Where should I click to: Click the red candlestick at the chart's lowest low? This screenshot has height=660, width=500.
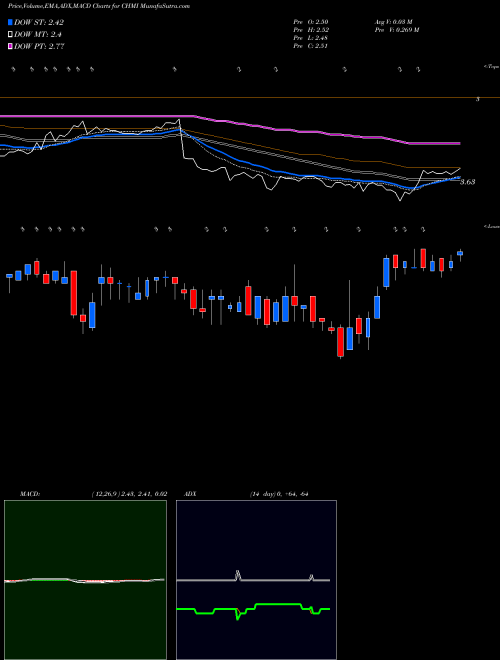[340, 341]
